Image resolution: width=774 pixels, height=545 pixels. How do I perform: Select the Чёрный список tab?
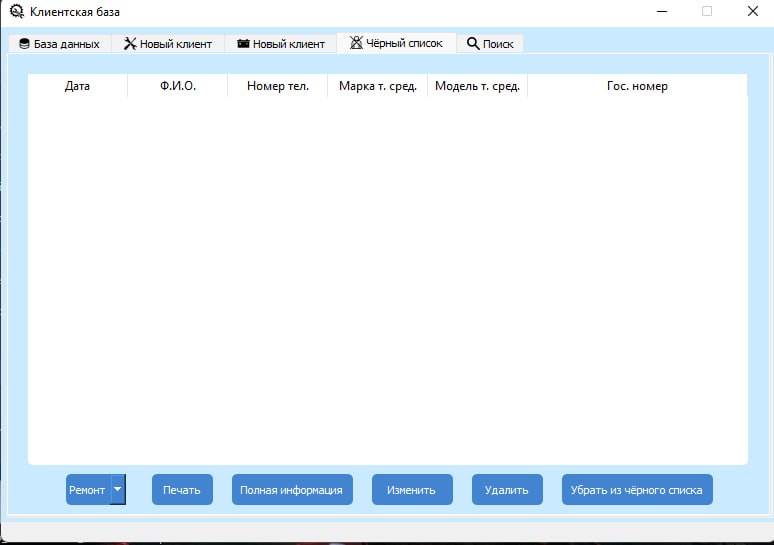(x=396, y=43)
